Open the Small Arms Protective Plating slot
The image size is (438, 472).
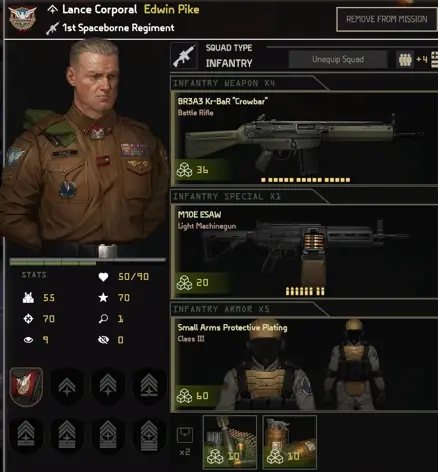[x=304, y=364]
